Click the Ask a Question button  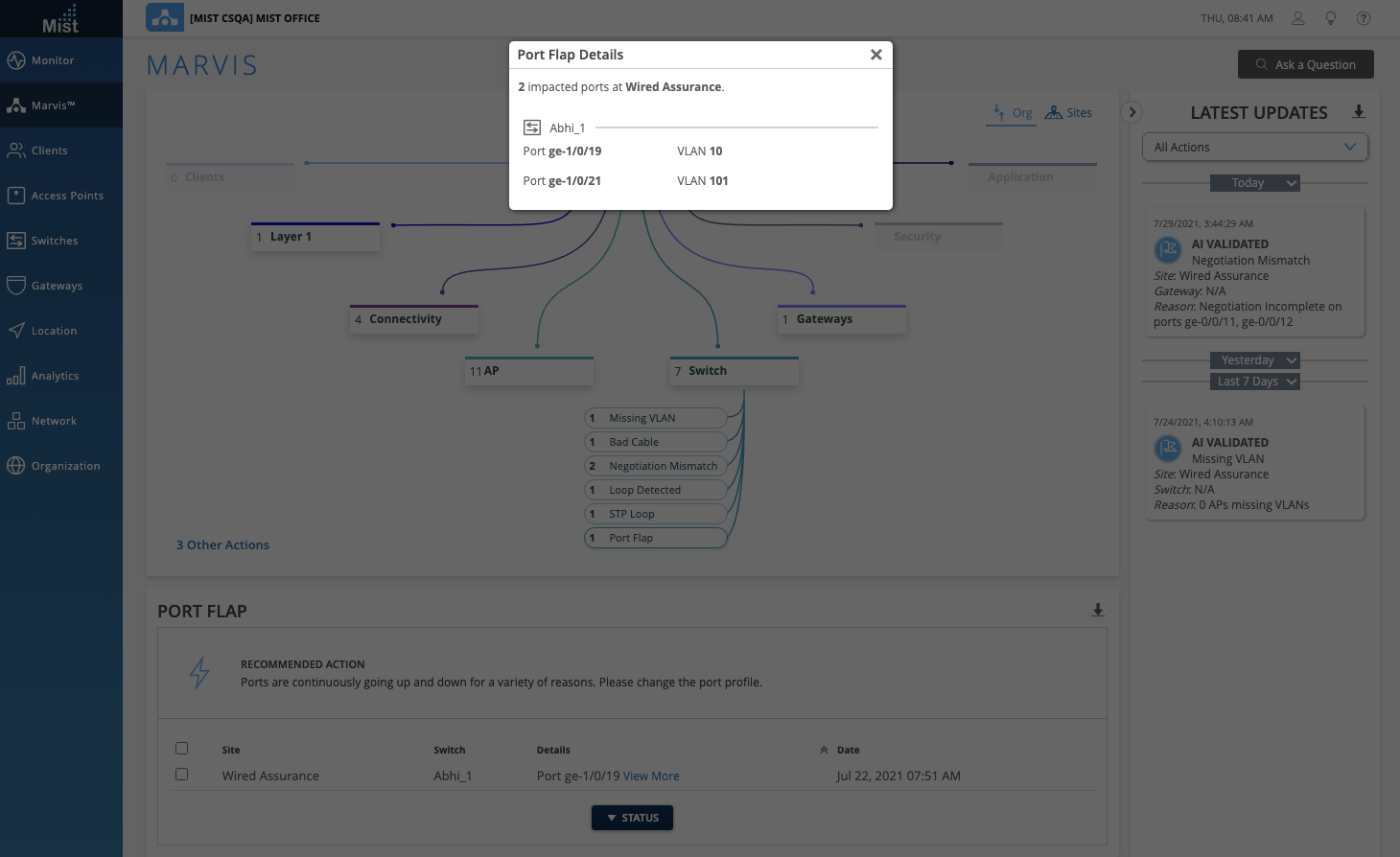pos(1305,65)
